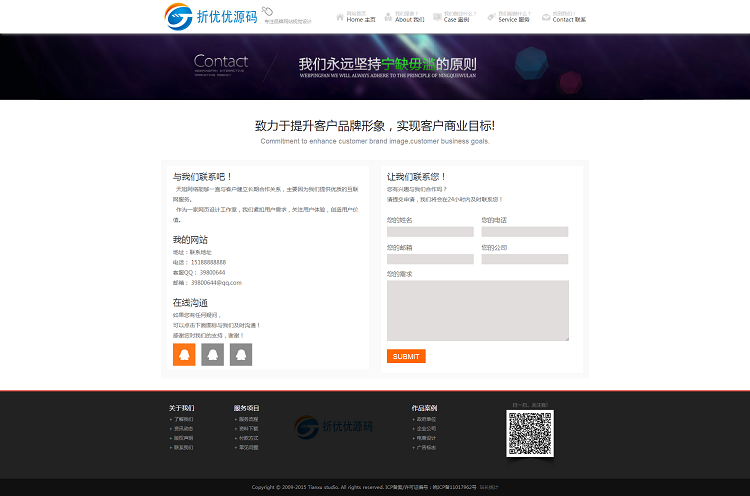
Task: Submit the contact form with SUBMIT button
Action: click(x=406, y=356)
